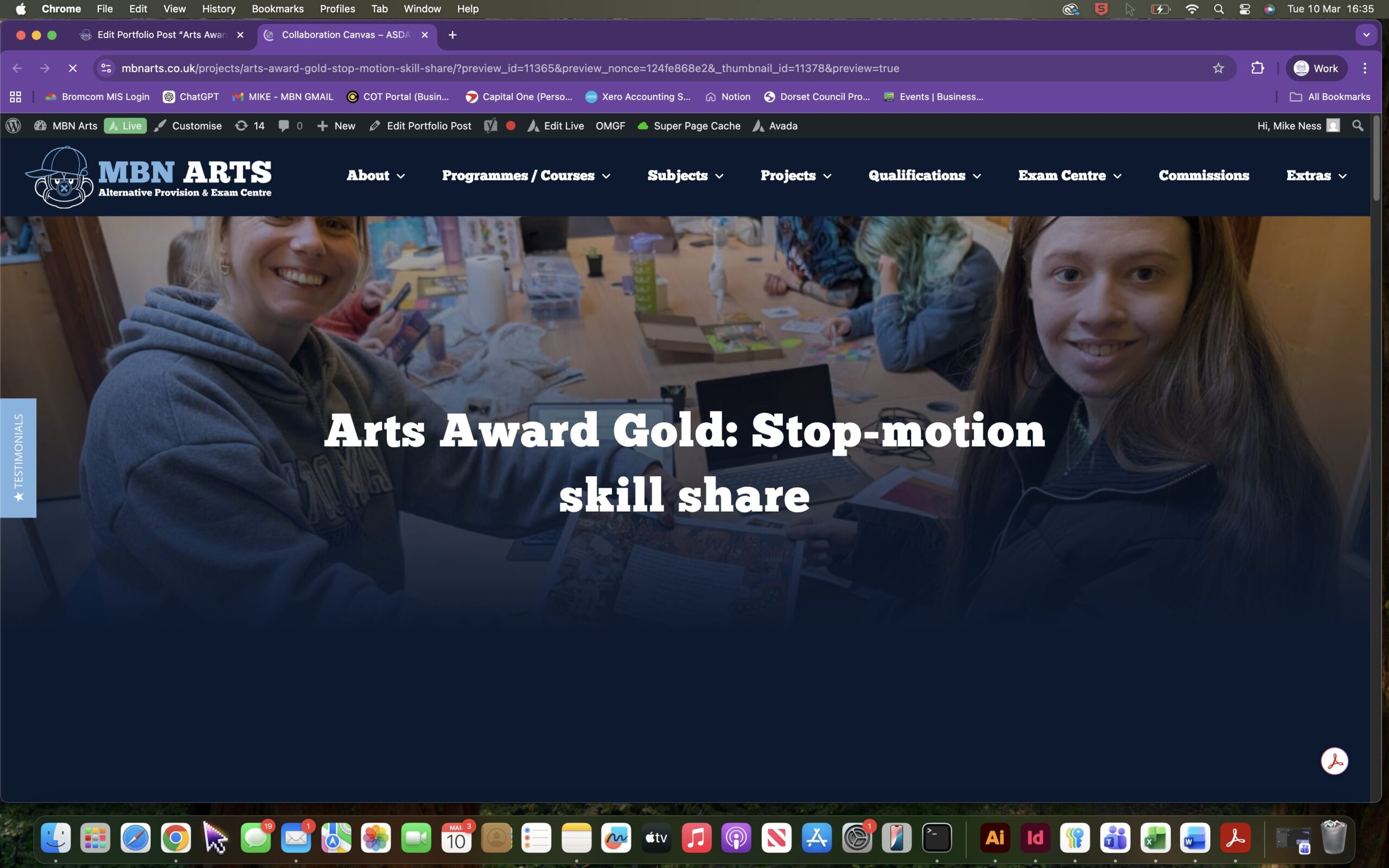Viewport: 1389px width, 868px height.
Task: Open the Commissions page link
Action: click(x=1203, y=176)
